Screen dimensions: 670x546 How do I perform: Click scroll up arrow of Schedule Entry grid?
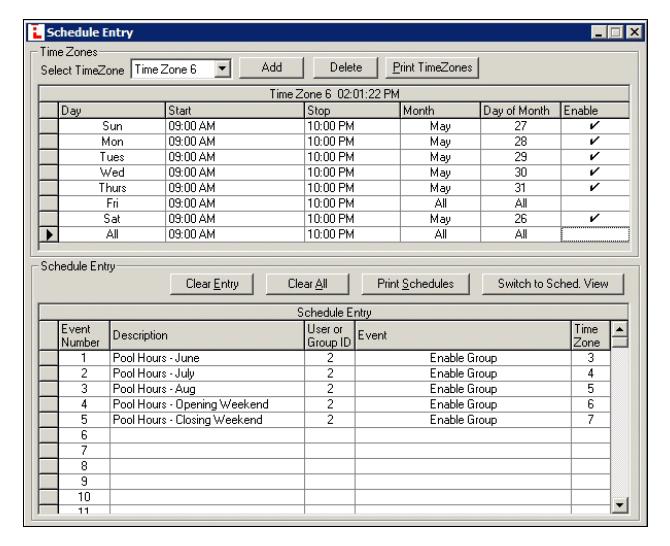coord(619,329)
